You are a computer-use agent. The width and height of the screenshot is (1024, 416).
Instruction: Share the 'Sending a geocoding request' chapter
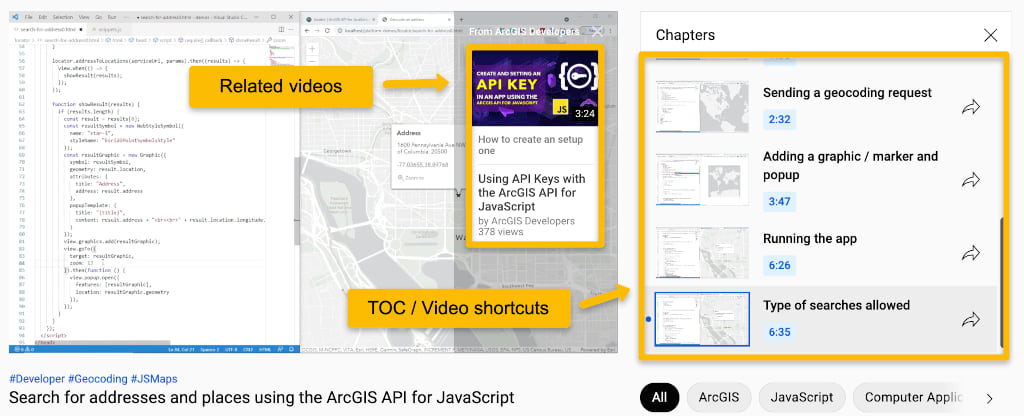[971, 106]
